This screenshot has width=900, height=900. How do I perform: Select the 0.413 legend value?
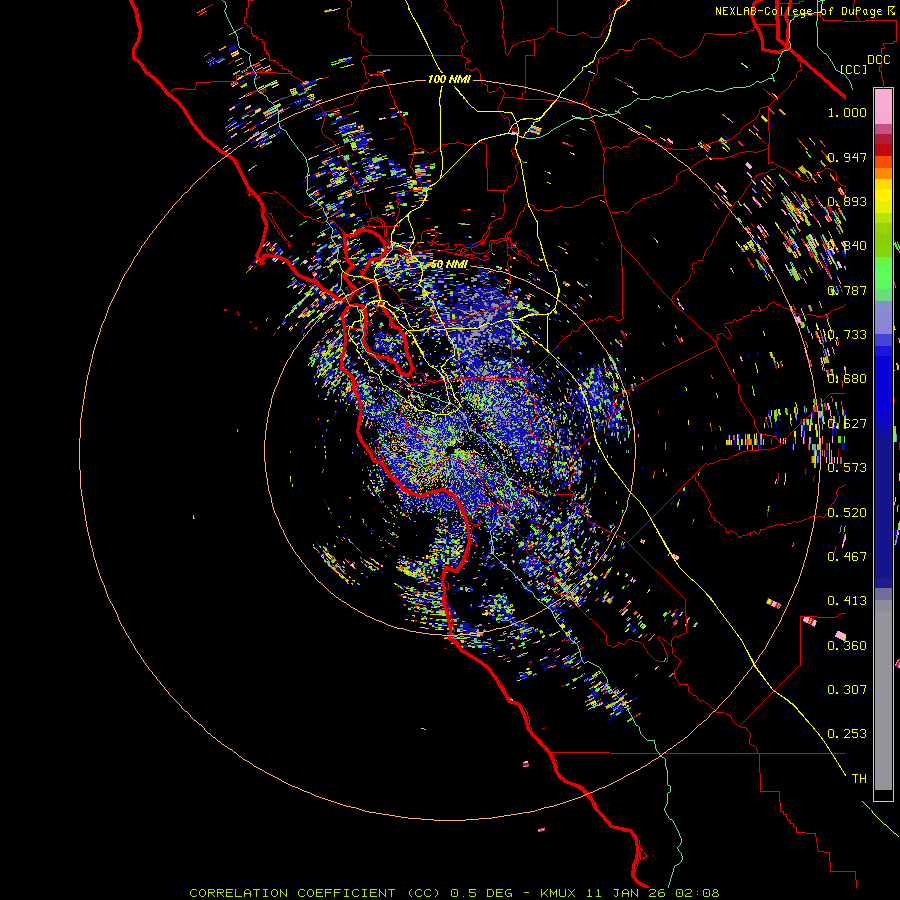(847, 600)
